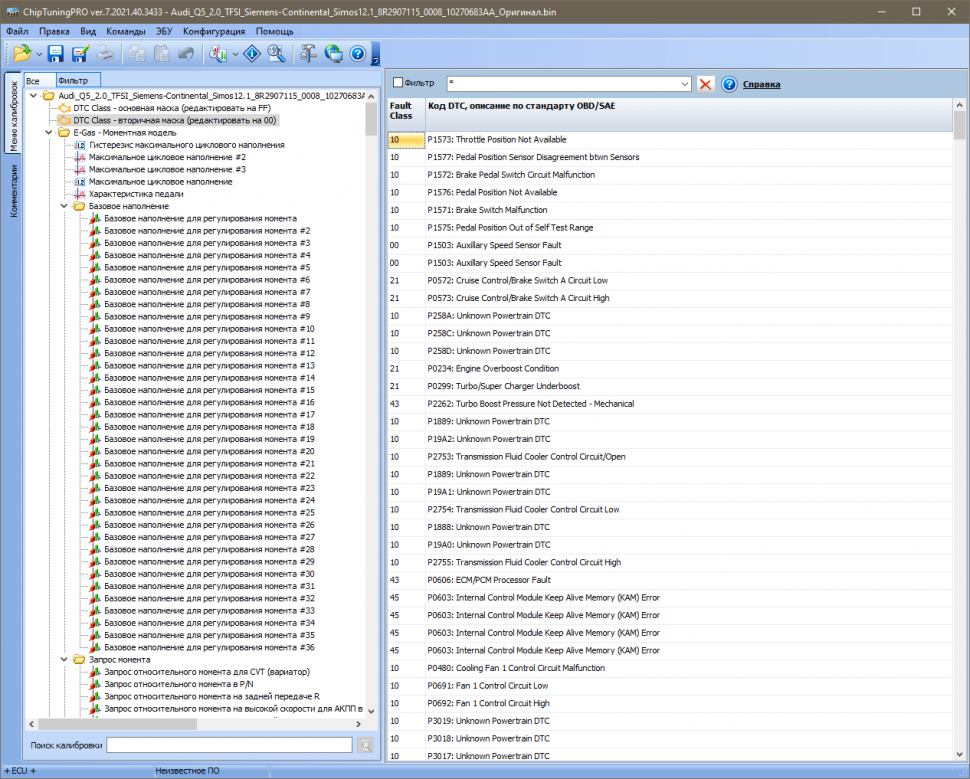Open settings with the hammer tools icon
The width and height of the screenshot is (970, 779).
(308, 53)
